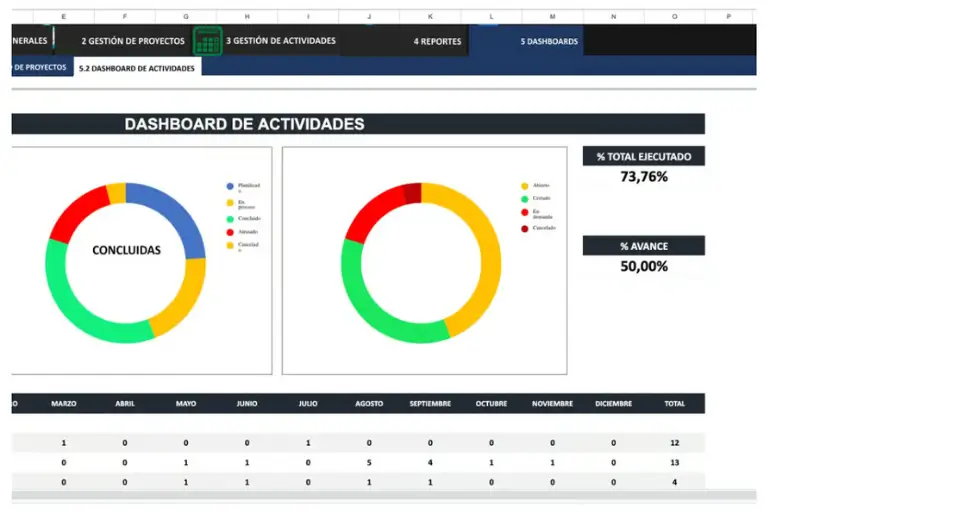Select the CONCLUIDAS donut chart center label

(x=126, y=250)
